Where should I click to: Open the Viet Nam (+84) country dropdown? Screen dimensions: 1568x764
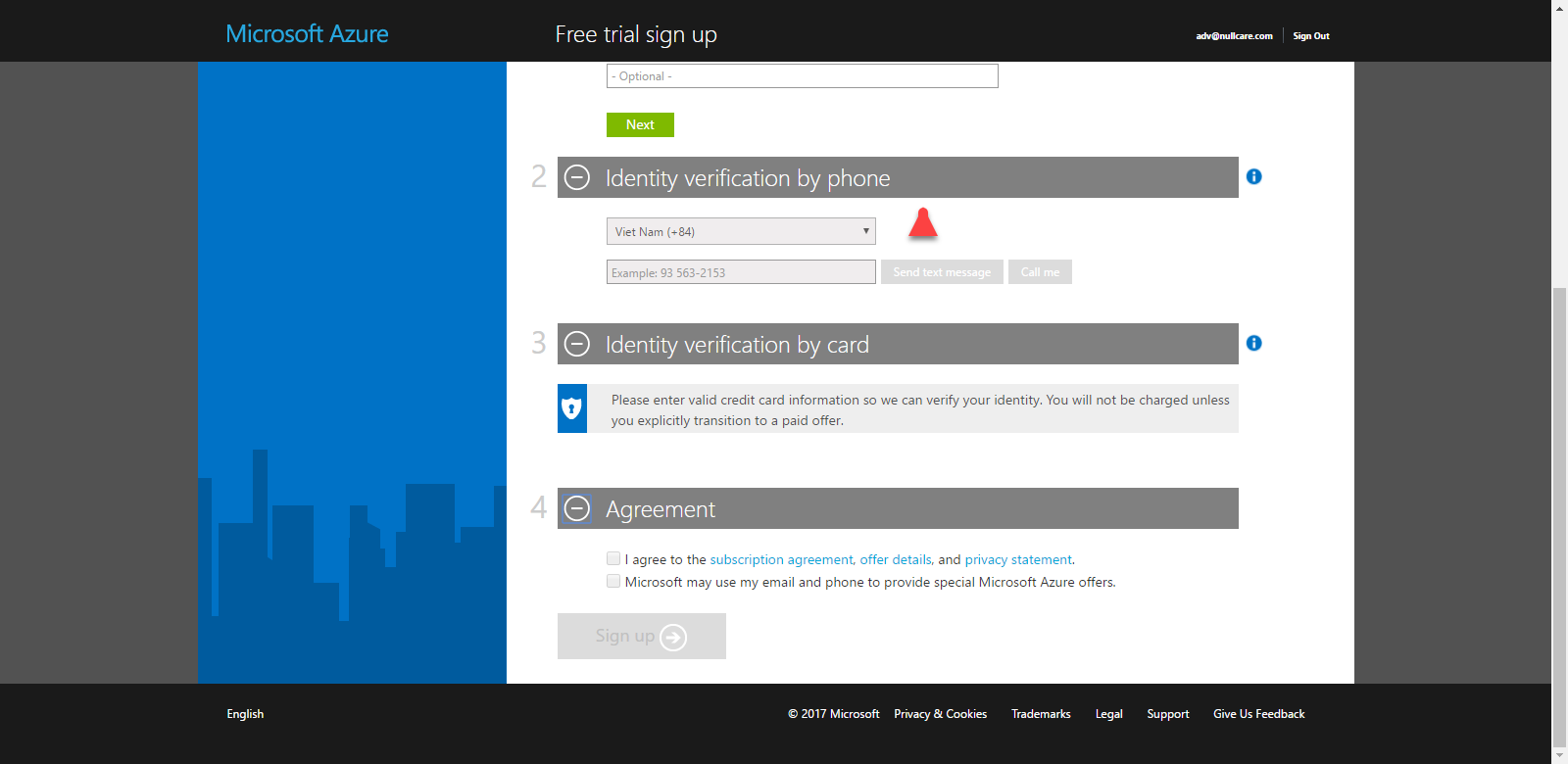740,231
